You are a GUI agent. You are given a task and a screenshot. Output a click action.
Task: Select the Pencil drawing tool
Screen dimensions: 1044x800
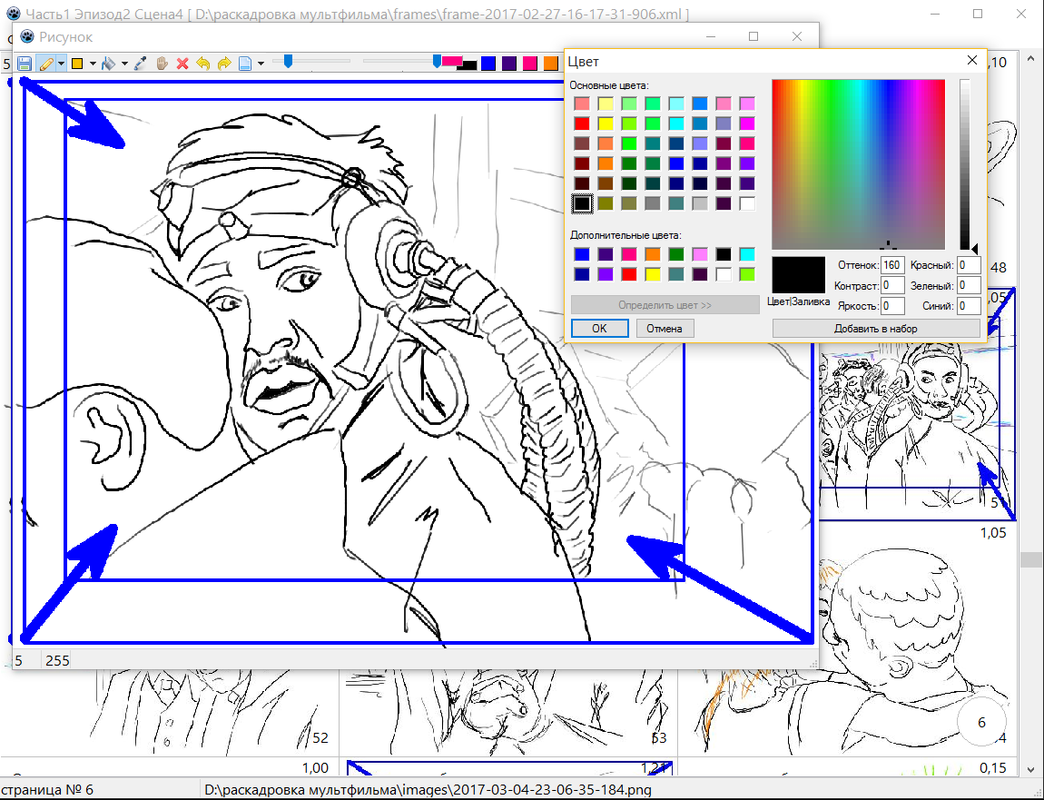45,63
